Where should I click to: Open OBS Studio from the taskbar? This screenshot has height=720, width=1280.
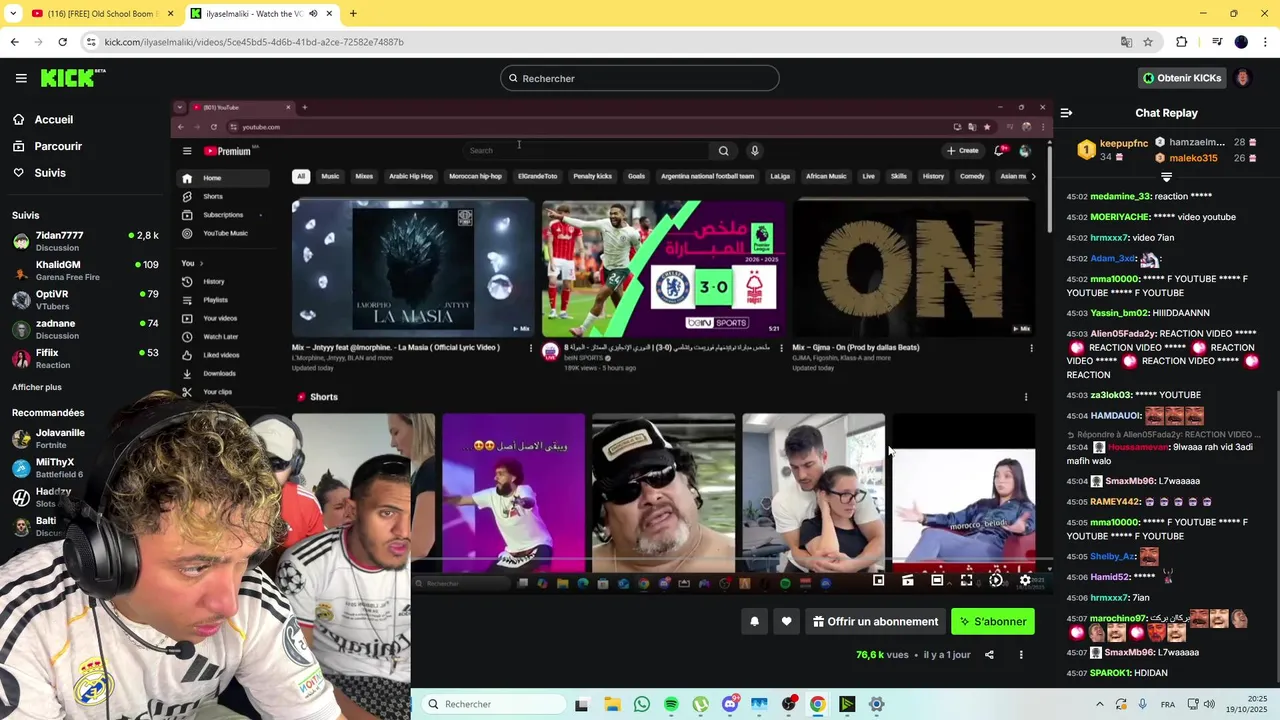coord(789,704)
